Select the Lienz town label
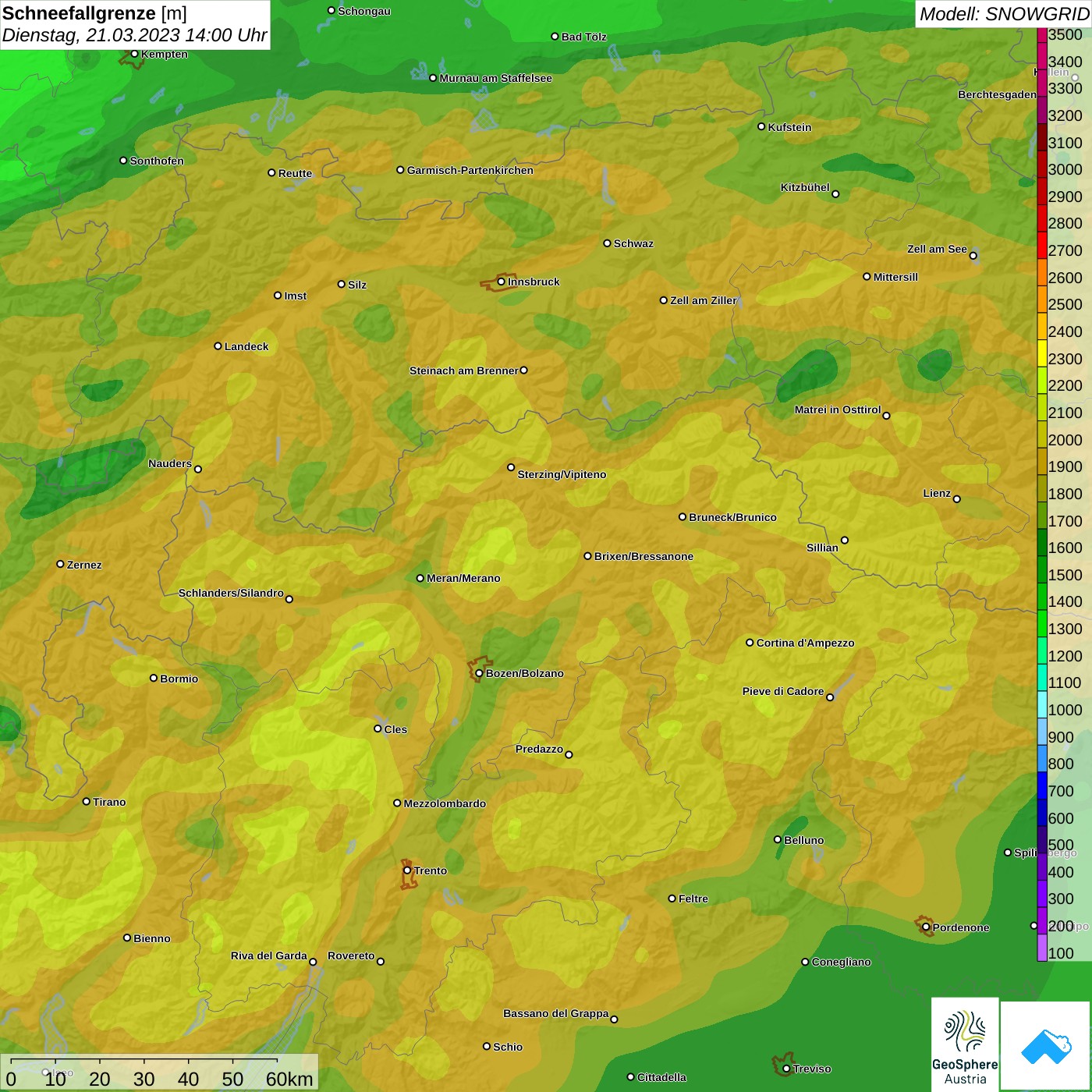 [x=937, y=493]
